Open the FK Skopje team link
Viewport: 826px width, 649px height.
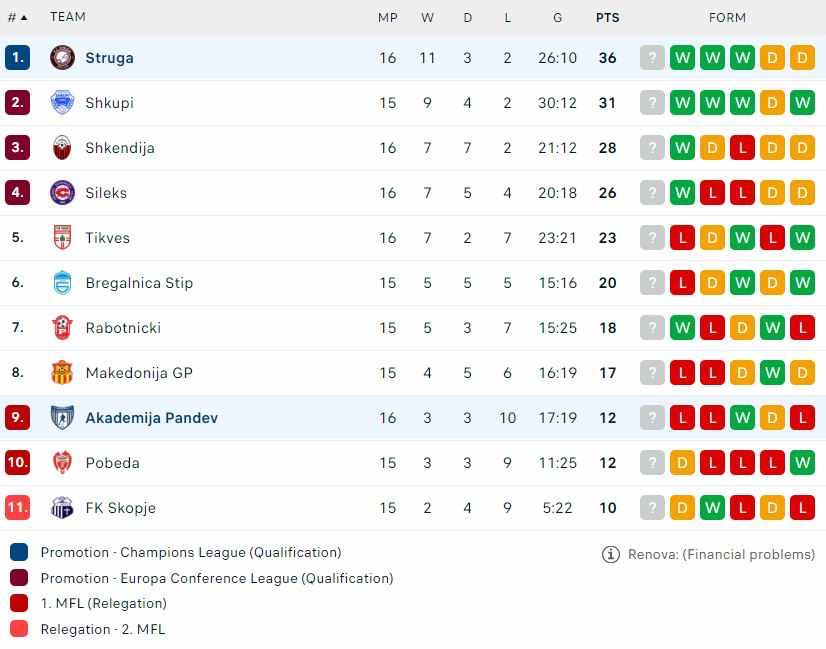[x=121, y=508]
